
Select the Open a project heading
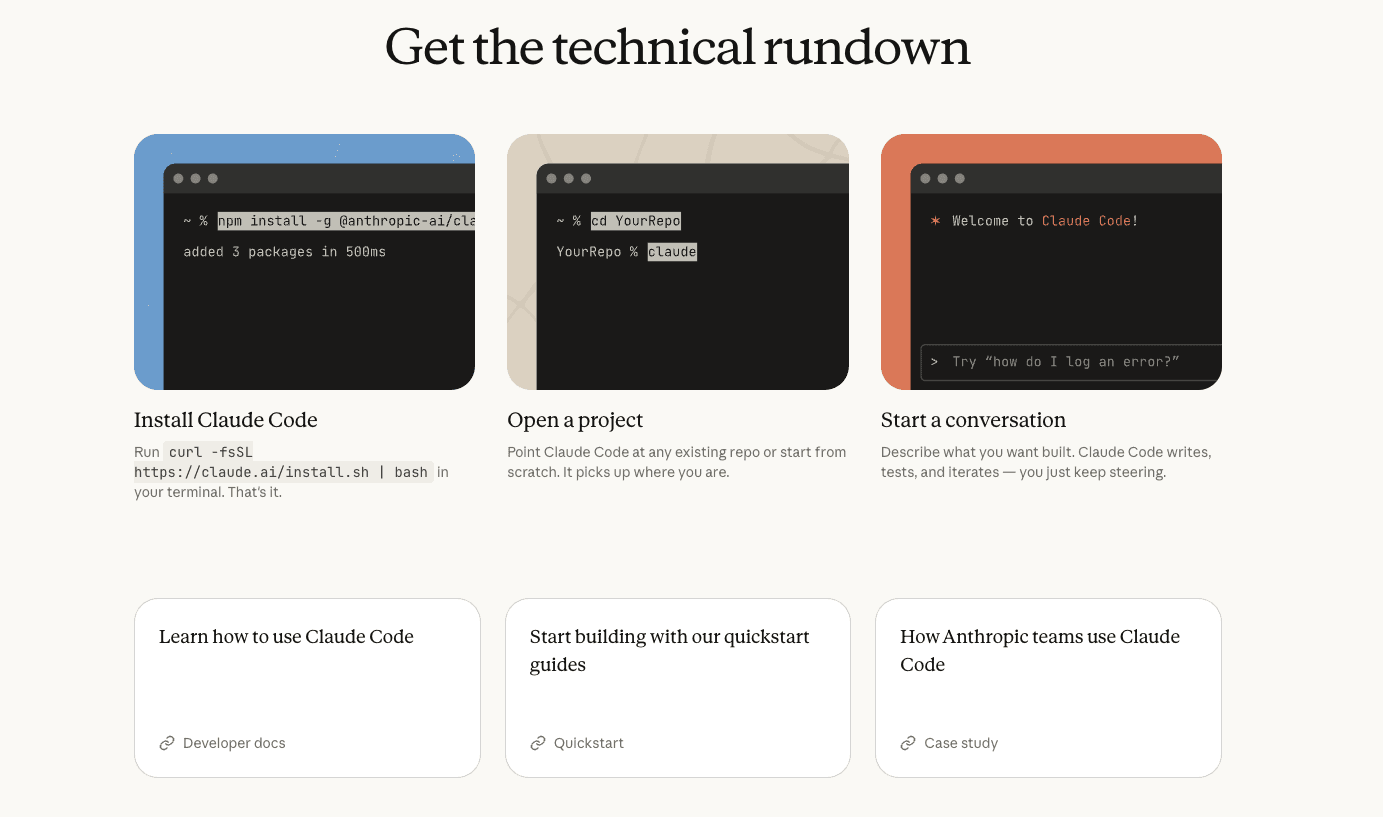[x=575, y=420]
